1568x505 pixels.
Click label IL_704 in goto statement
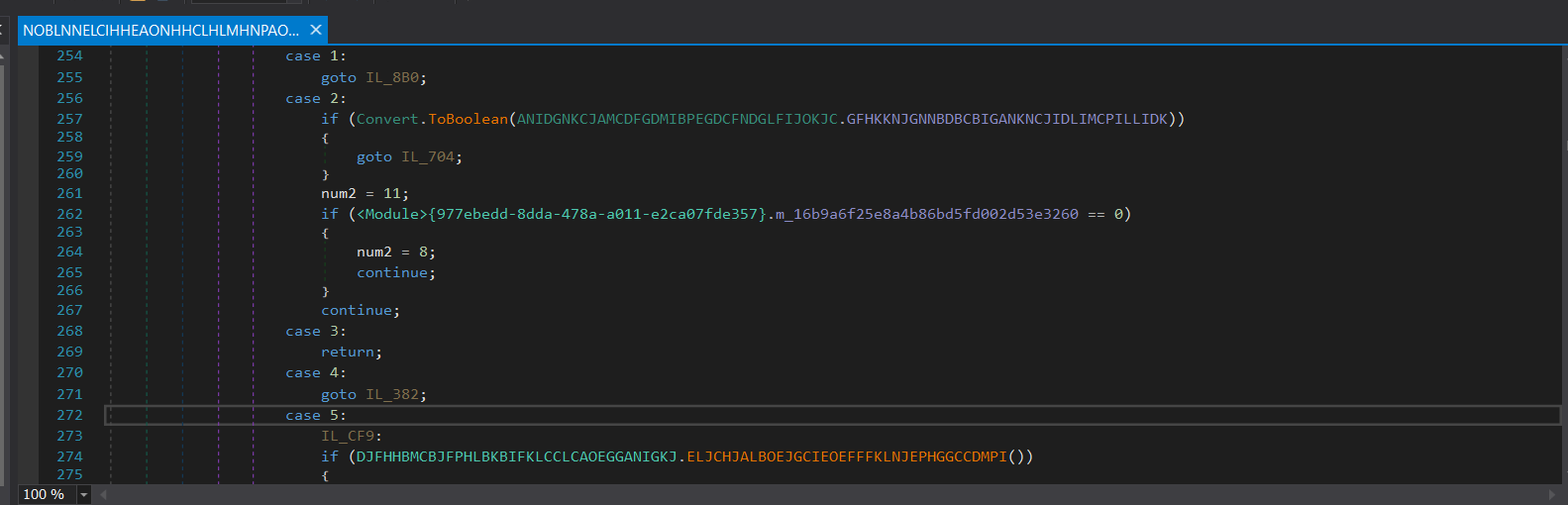(x=428, y=156)
